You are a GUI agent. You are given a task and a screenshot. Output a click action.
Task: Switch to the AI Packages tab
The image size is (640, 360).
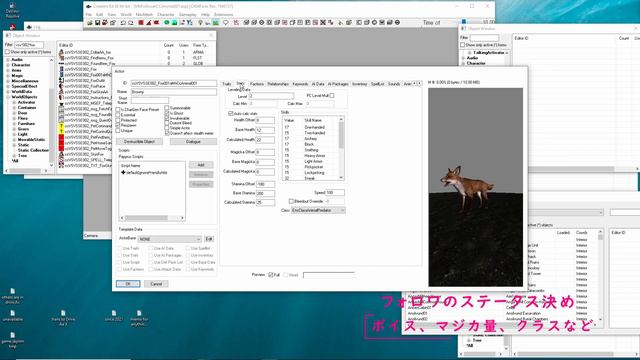[338, 84]
